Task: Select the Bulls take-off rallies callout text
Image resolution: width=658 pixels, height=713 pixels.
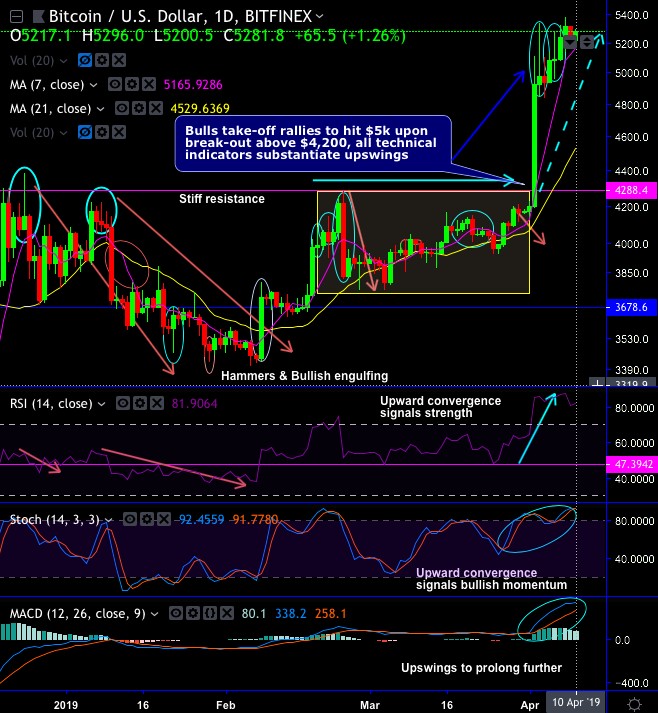Action: click(x=311, y=143)
